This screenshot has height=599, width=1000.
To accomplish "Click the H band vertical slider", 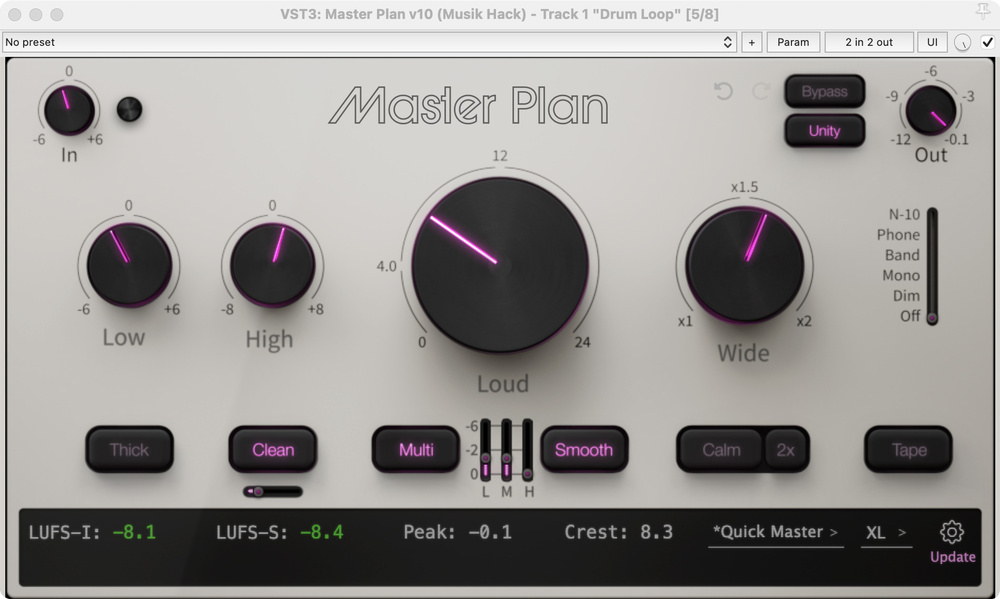I will pyautogui.click(x=527, y=450).
